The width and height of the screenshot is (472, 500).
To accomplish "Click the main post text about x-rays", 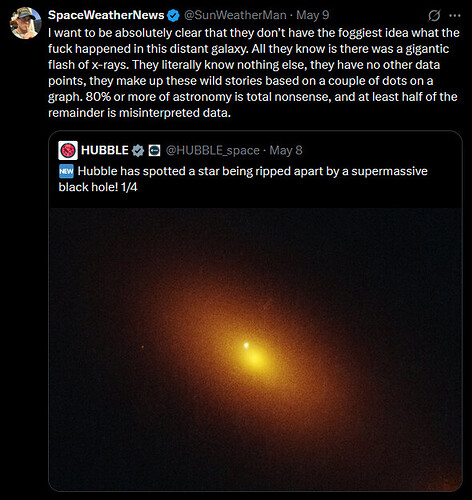I will 254,73.
